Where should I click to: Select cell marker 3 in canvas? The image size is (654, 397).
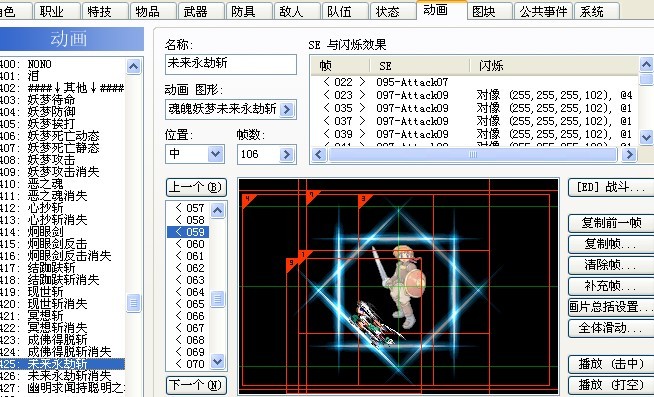[364, 200]
